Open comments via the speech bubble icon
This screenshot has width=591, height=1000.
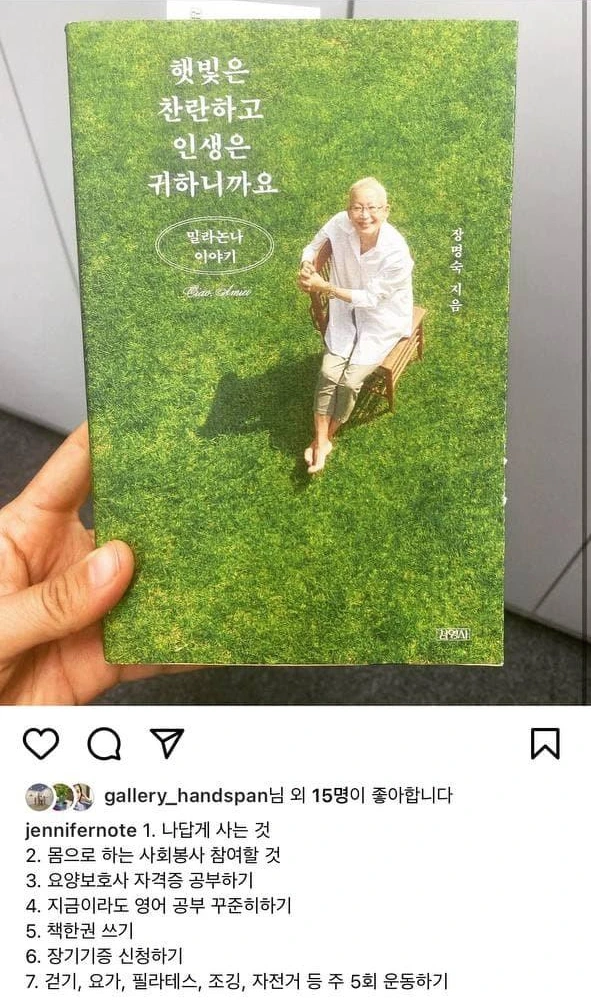tap(104, 744)
